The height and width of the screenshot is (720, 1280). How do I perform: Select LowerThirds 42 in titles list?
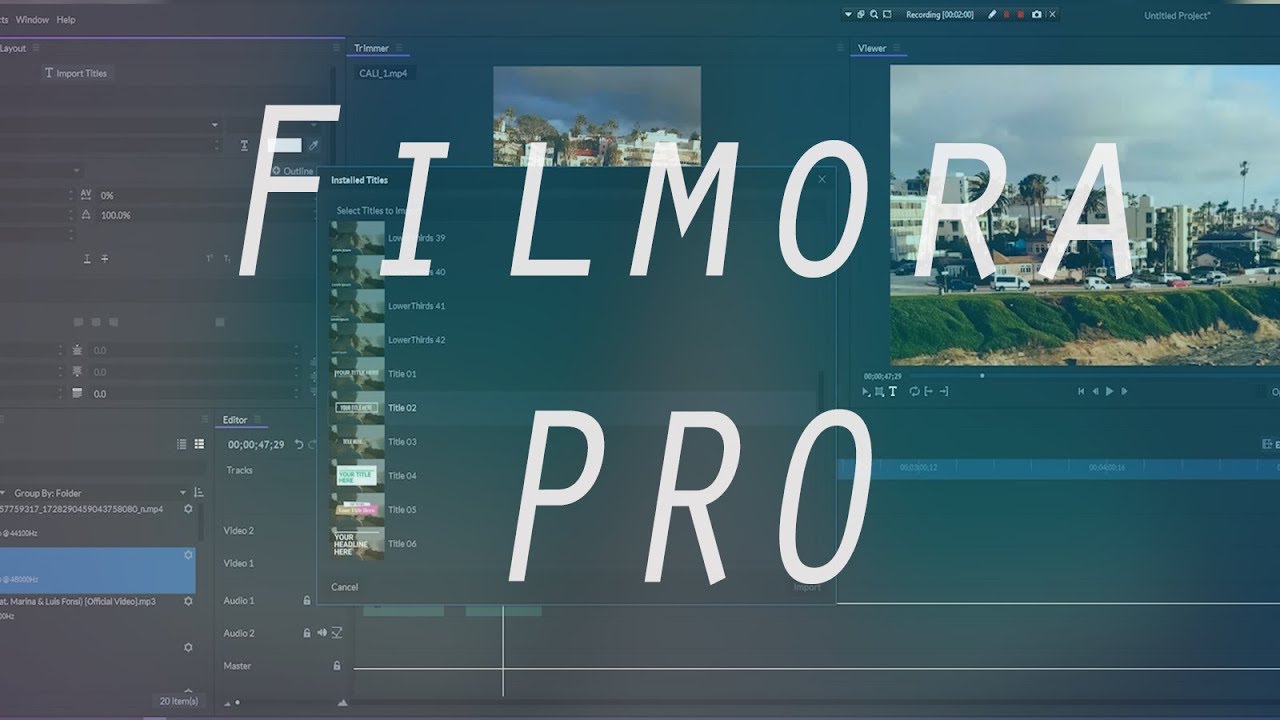[416, 340]
